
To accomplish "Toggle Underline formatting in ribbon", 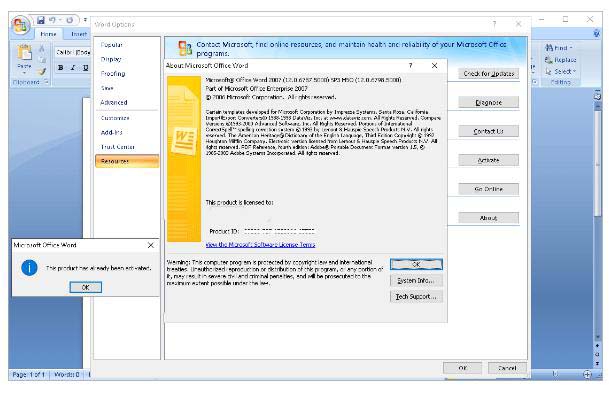I will click(x=85, y=68).
